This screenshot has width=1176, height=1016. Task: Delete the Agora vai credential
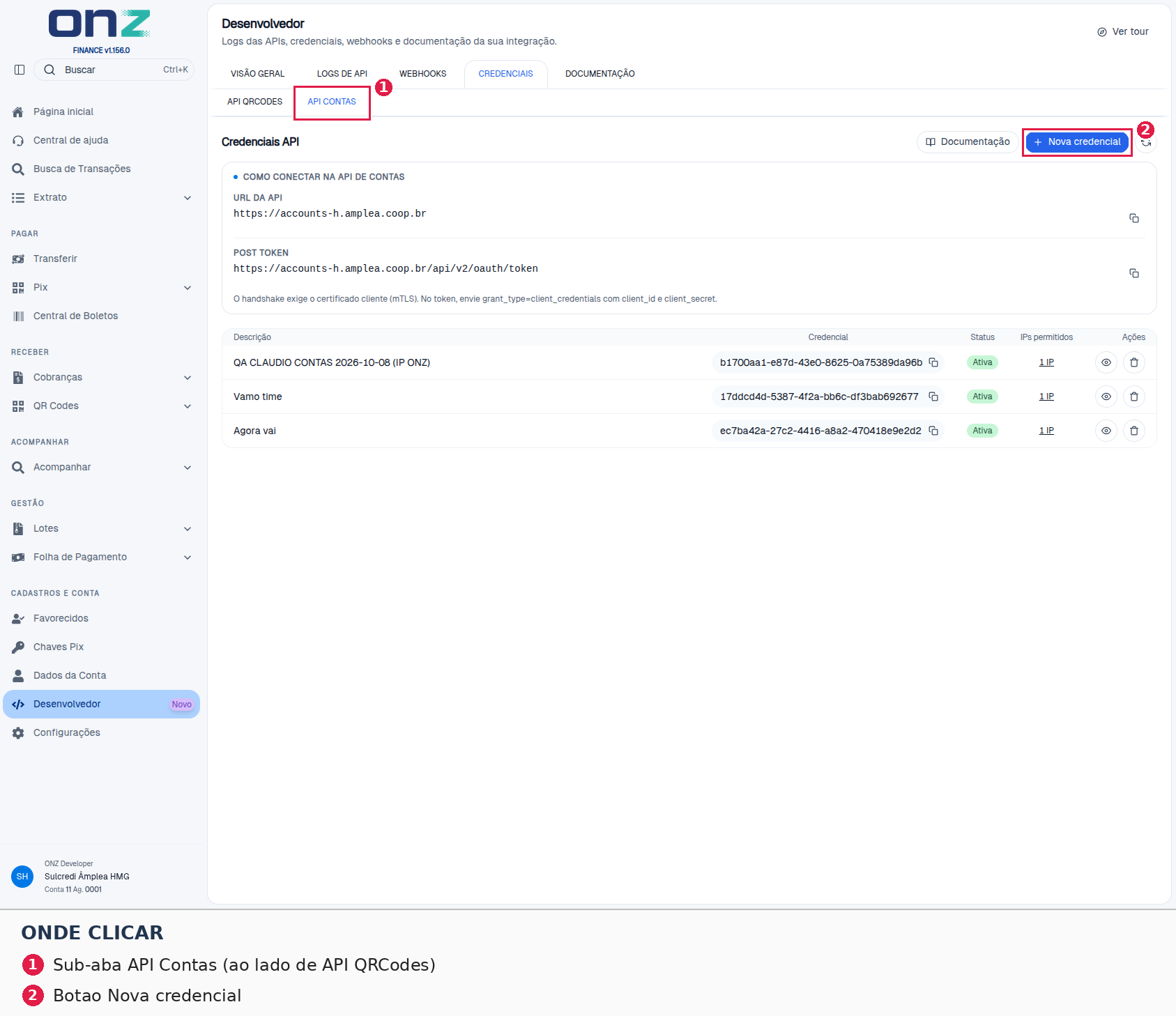1134,431
